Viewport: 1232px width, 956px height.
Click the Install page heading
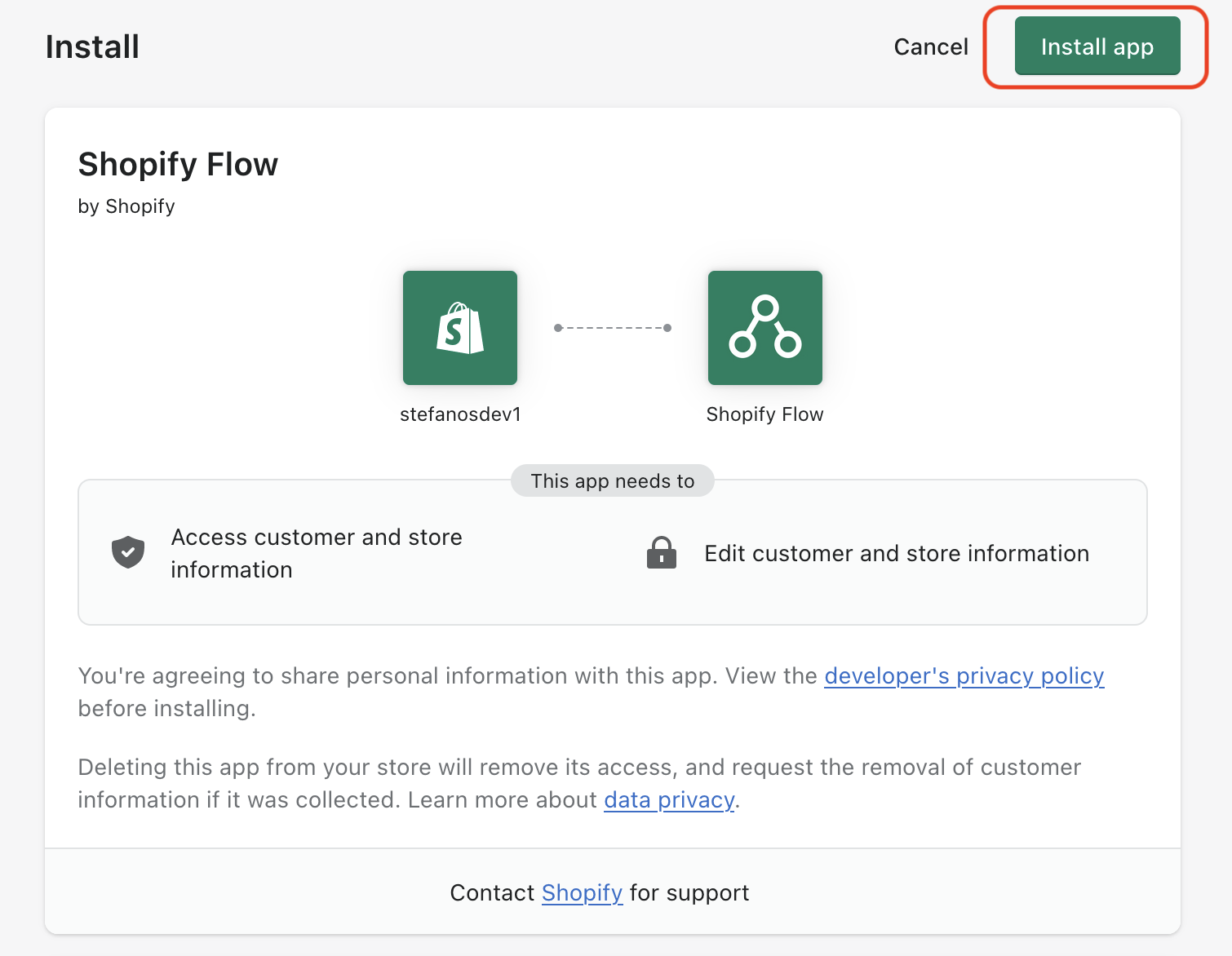pyautogui.click(x=92, y=47)
